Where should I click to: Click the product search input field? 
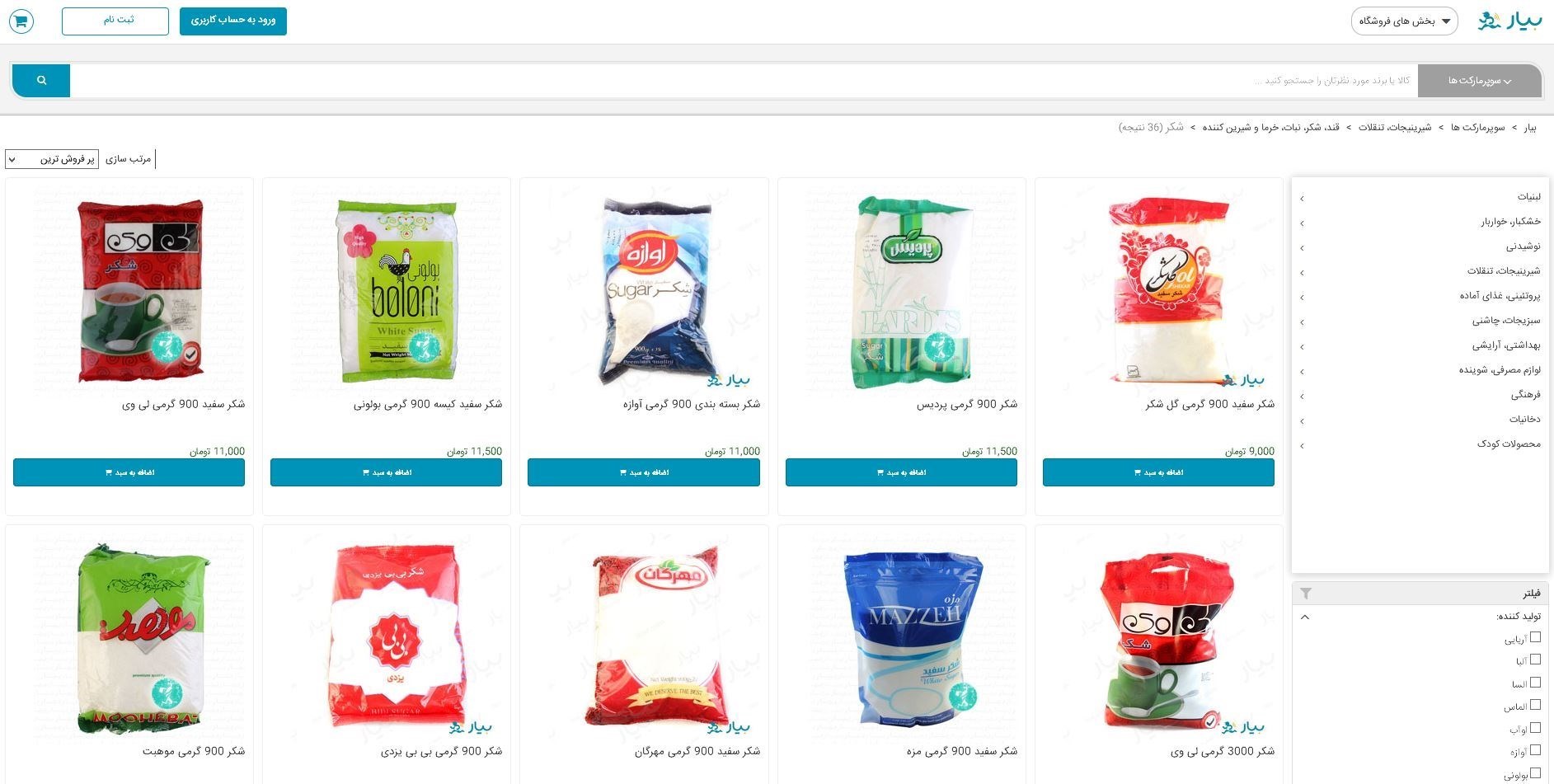pos(744,81)
